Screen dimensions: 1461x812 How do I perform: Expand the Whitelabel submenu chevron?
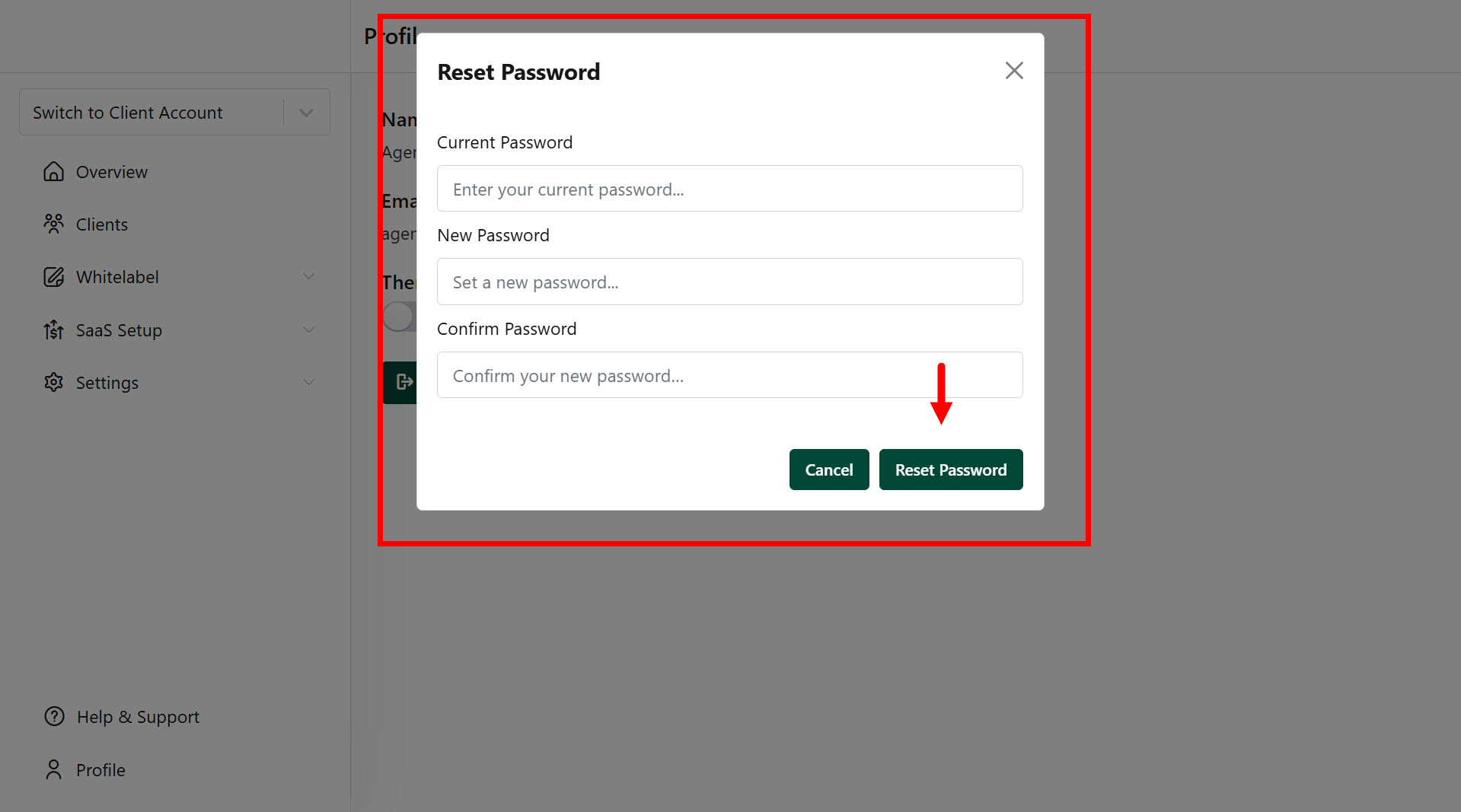pos(308,277)
